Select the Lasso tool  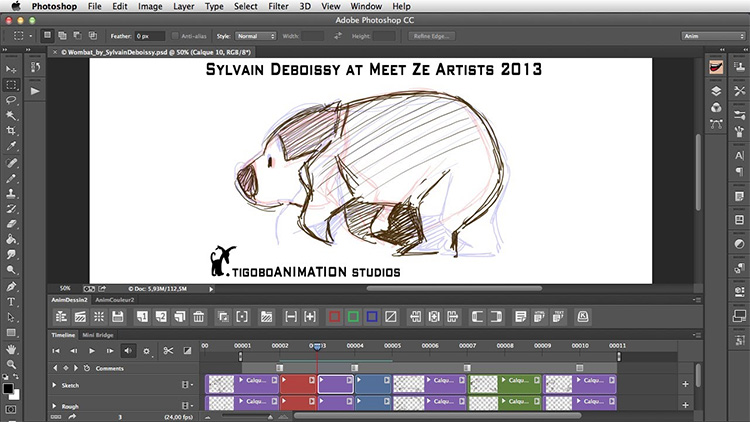click(11, 100)
